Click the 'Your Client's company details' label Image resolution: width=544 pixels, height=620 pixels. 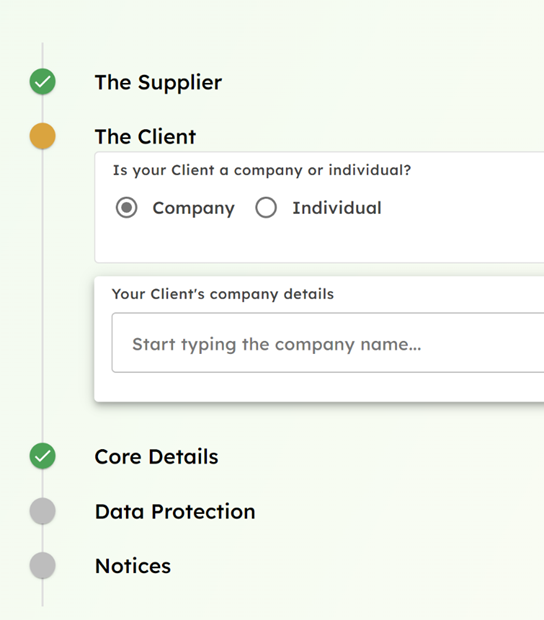(223, 294)
